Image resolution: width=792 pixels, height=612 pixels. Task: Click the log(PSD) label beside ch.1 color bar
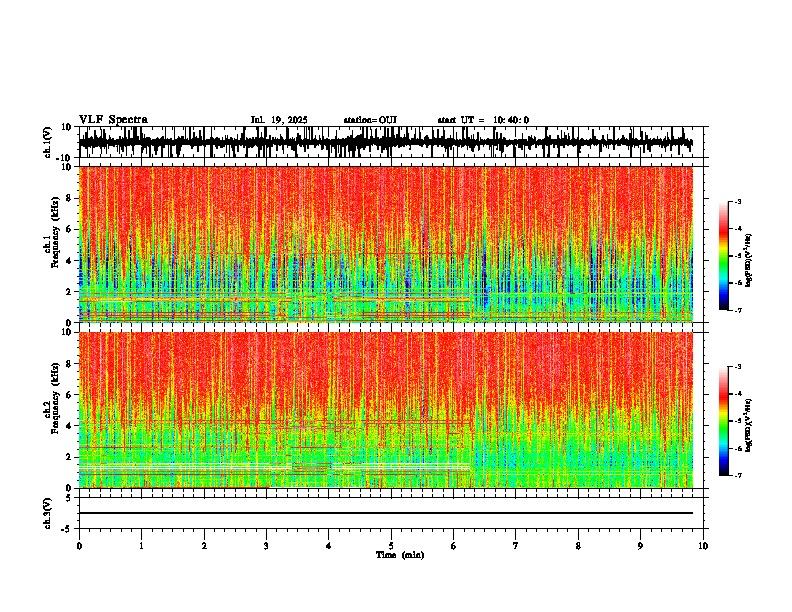(749, 261)
